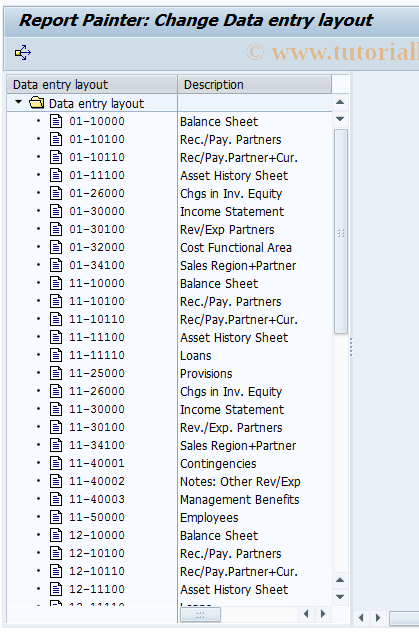Click document icon for layout 11-10110
Image resolution: width=419 pixels, height=633 pixels.
point(56,319)
